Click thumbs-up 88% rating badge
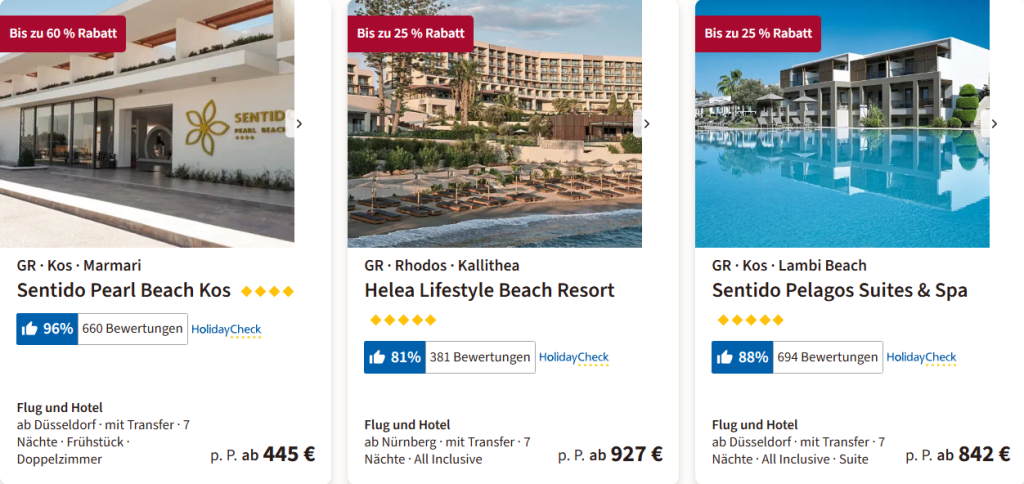Viewport: 1024px width, 484px height. click(742, 357)
